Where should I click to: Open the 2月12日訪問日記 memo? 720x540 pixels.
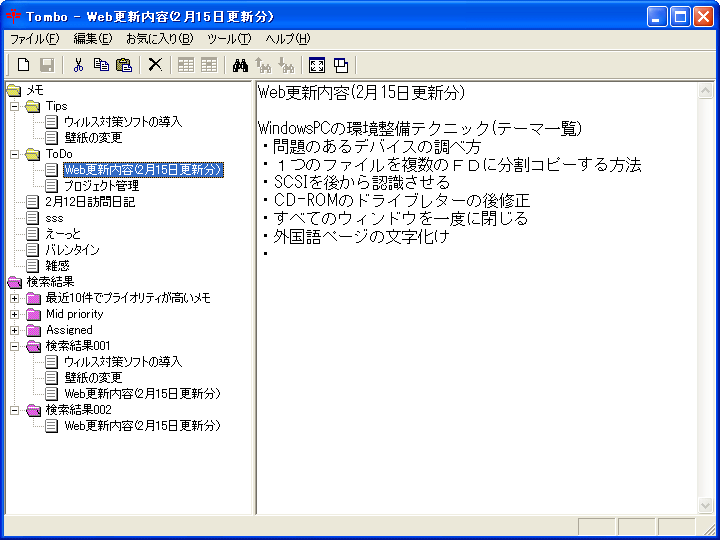pyautogui.click(x=90, y=202)
